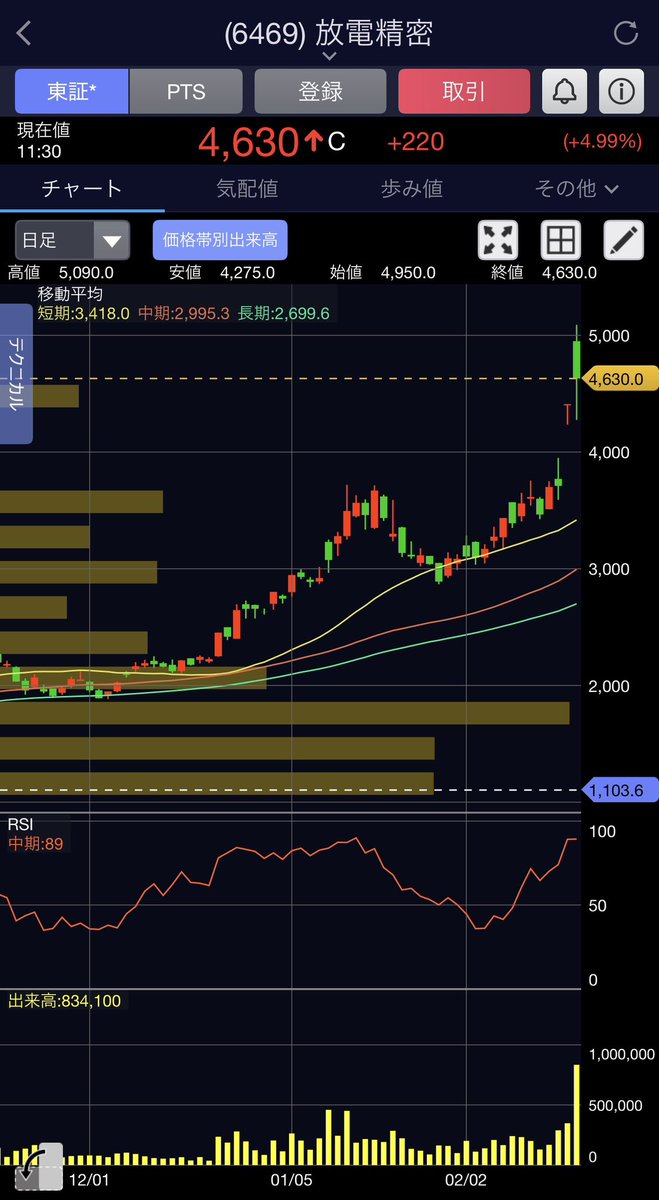Go back with the left chevron icon

[25, 33]
